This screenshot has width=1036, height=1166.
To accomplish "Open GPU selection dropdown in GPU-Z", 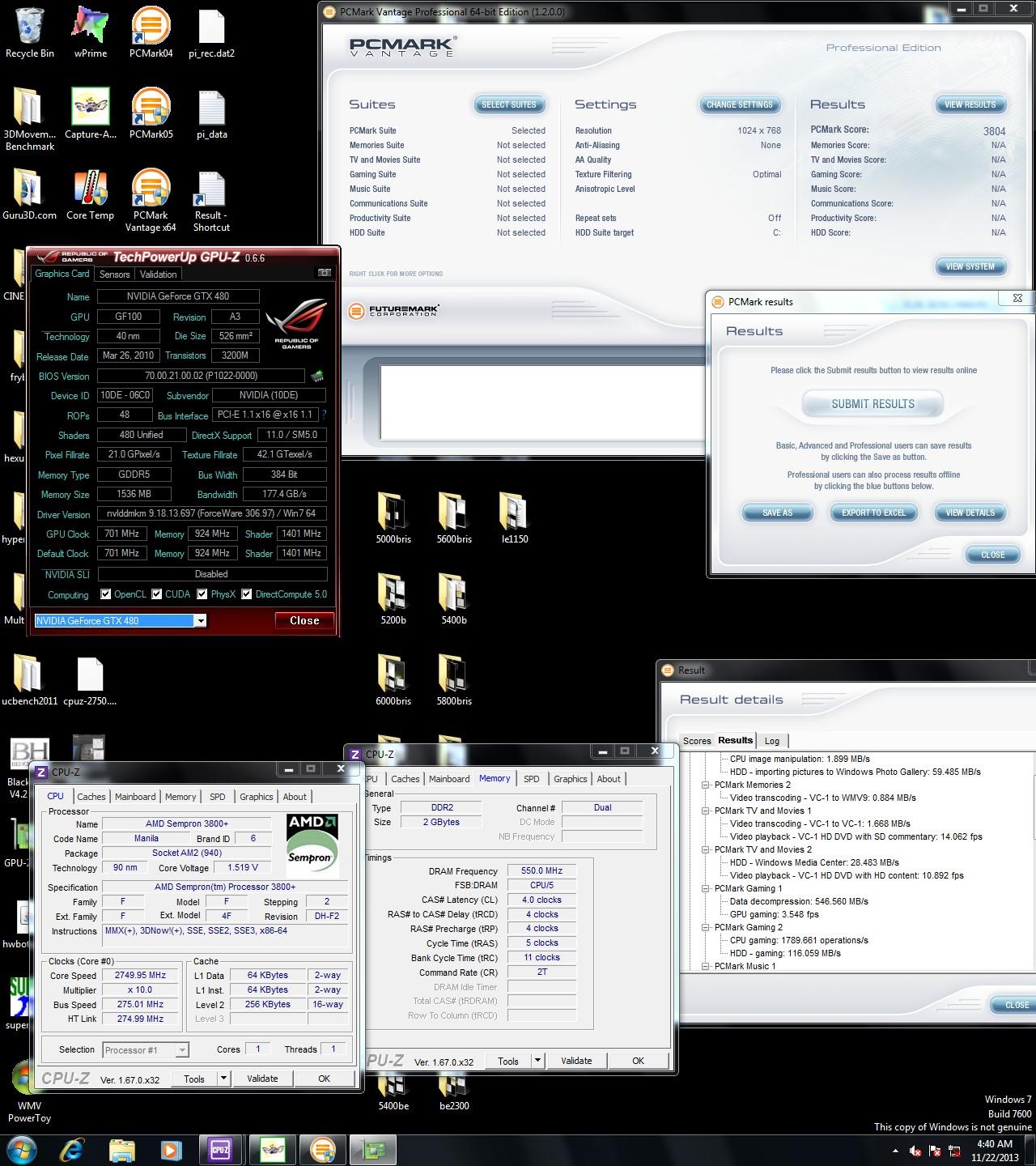I will [200, 621].
